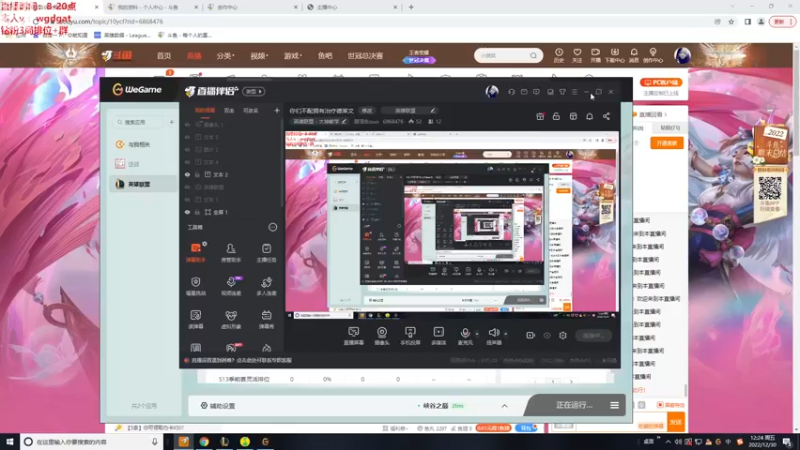
Task: Click WeGame 搜索应用 search field
Action: [139, 122]
